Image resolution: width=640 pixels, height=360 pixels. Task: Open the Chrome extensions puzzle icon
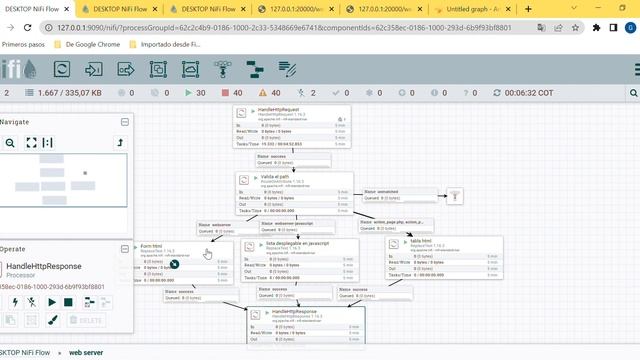click(x=596, y=27)
